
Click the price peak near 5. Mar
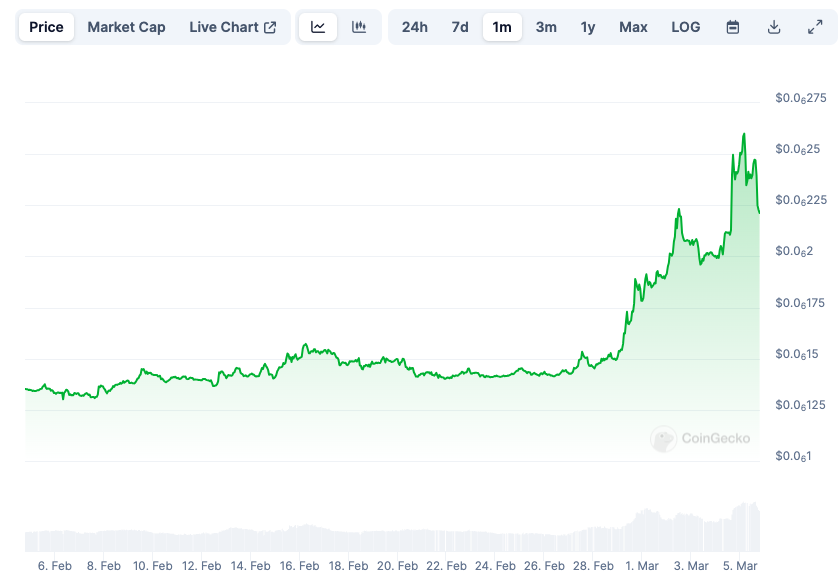744,135
